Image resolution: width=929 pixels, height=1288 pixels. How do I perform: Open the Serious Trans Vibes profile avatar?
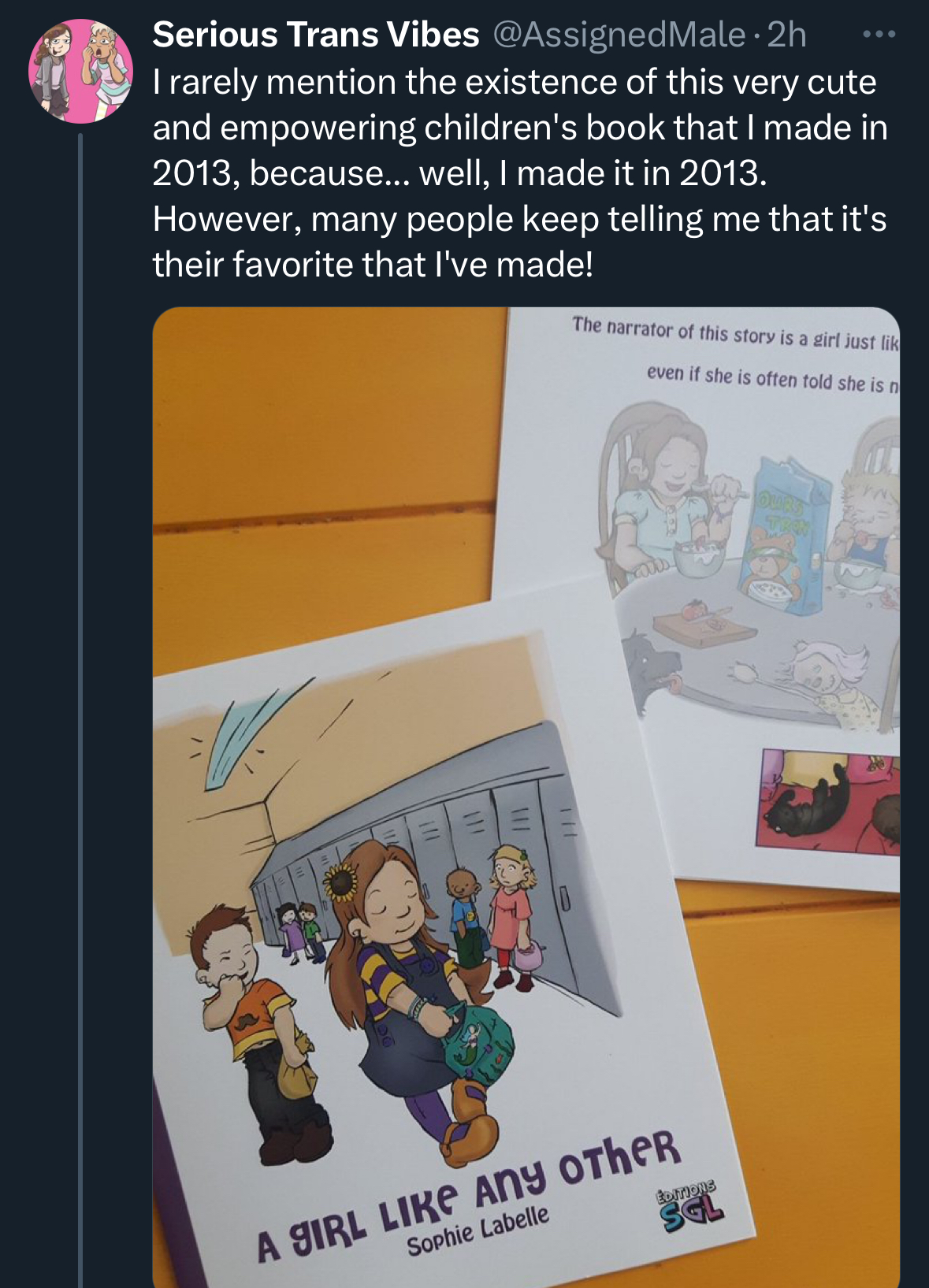pos(81,71)
